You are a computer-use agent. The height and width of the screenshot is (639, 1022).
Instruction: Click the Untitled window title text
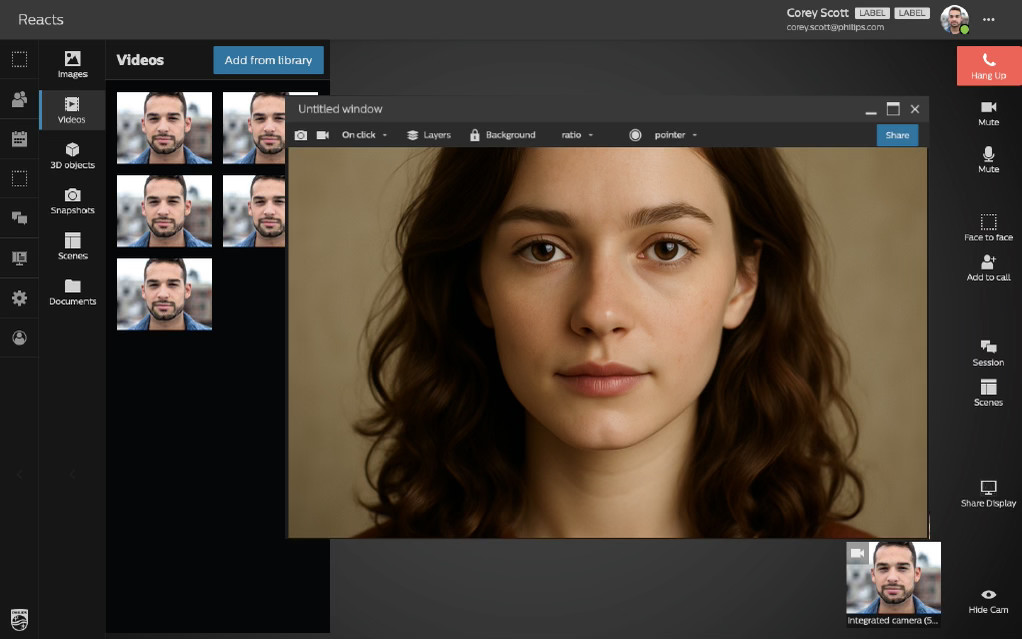click(x=340, y=109)
